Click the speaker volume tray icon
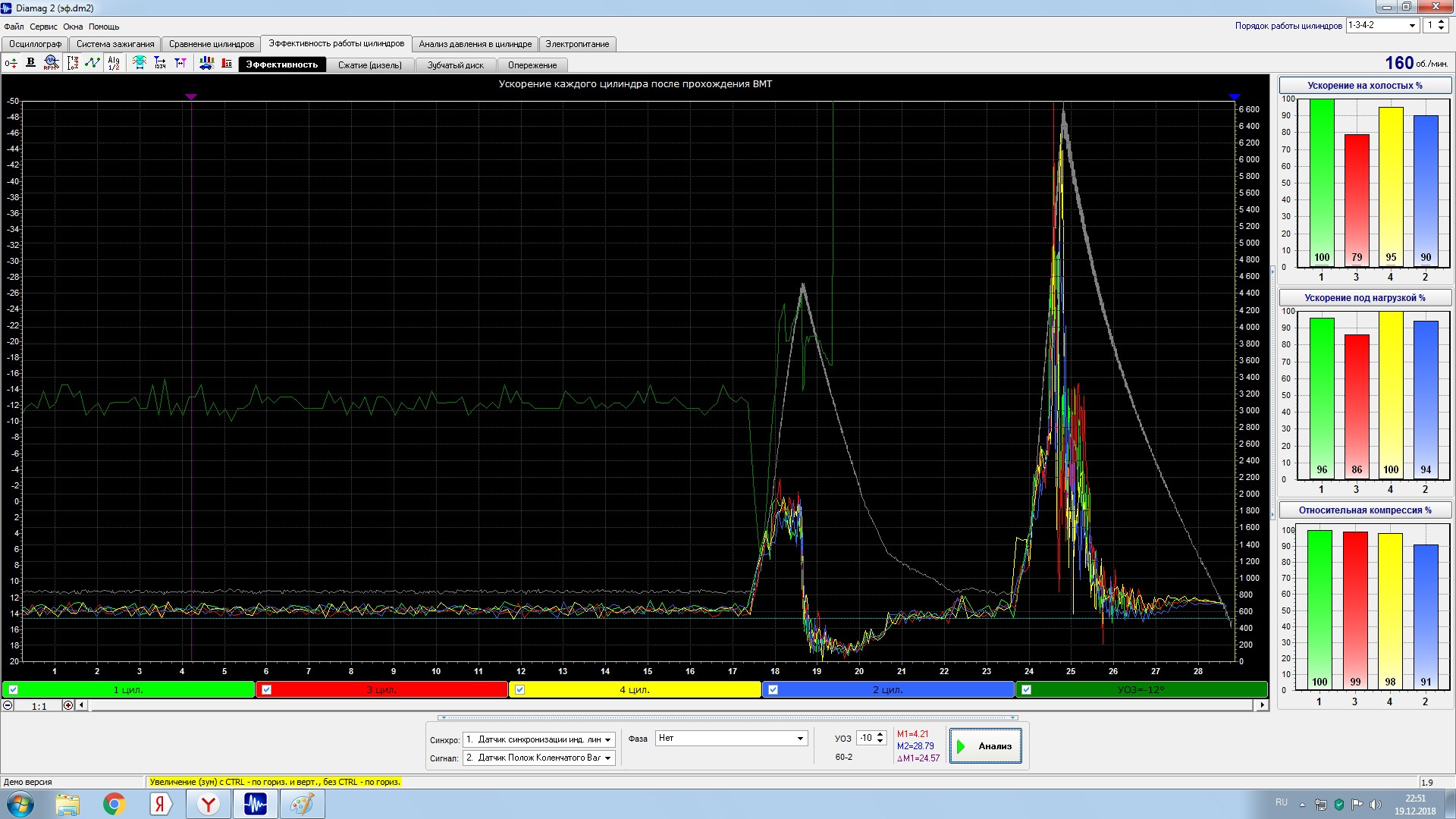Screen dimensions: 1456x819 [x=1376, y=805]
